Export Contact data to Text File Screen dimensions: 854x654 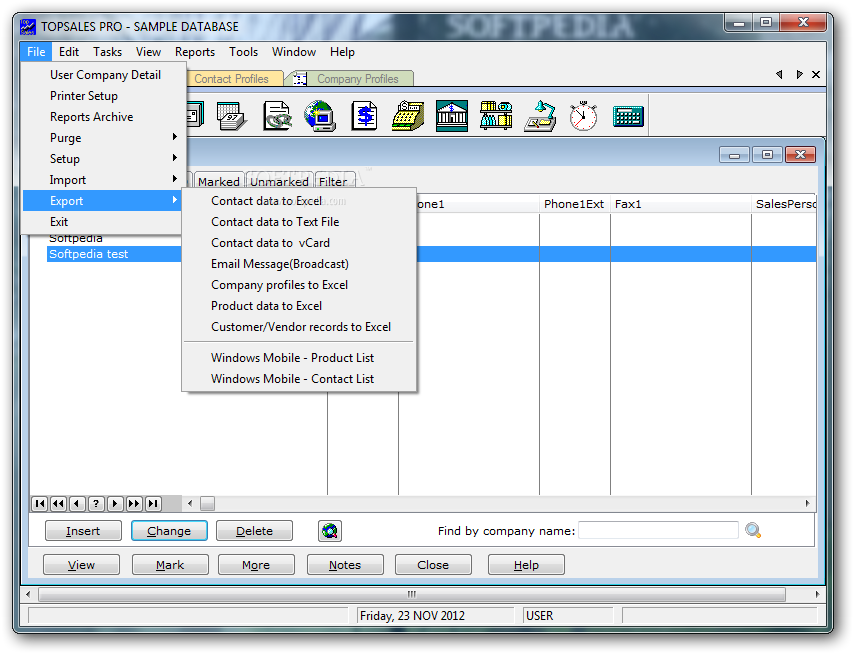coord(299,222)
